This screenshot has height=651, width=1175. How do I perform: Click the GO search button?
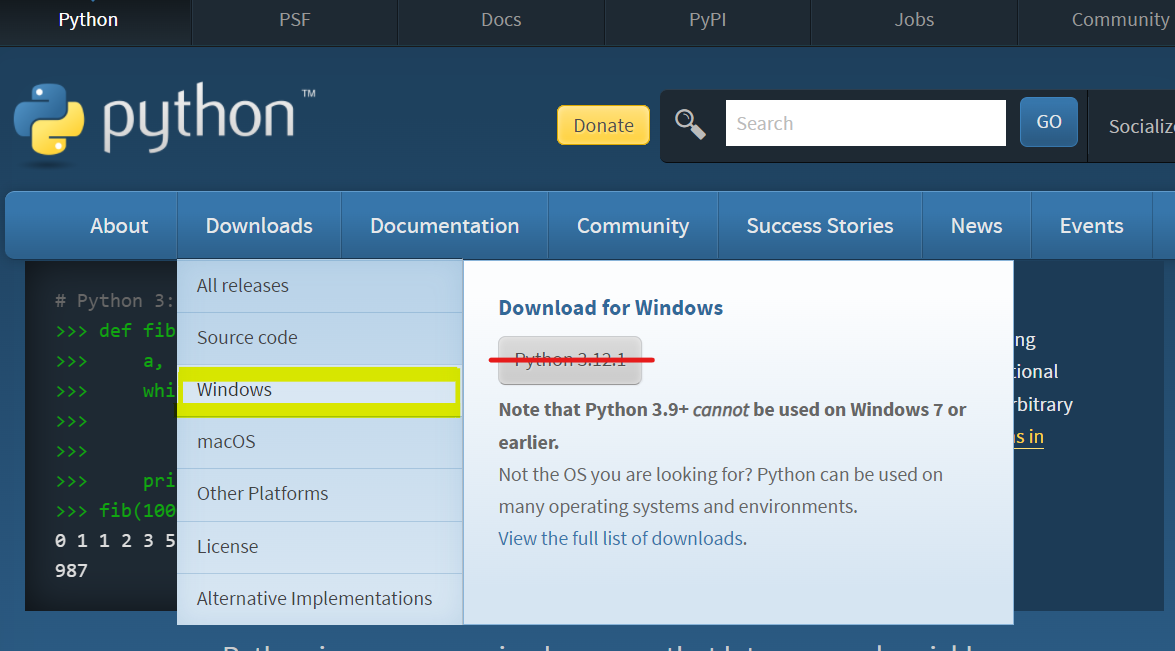click(1048, 122)
